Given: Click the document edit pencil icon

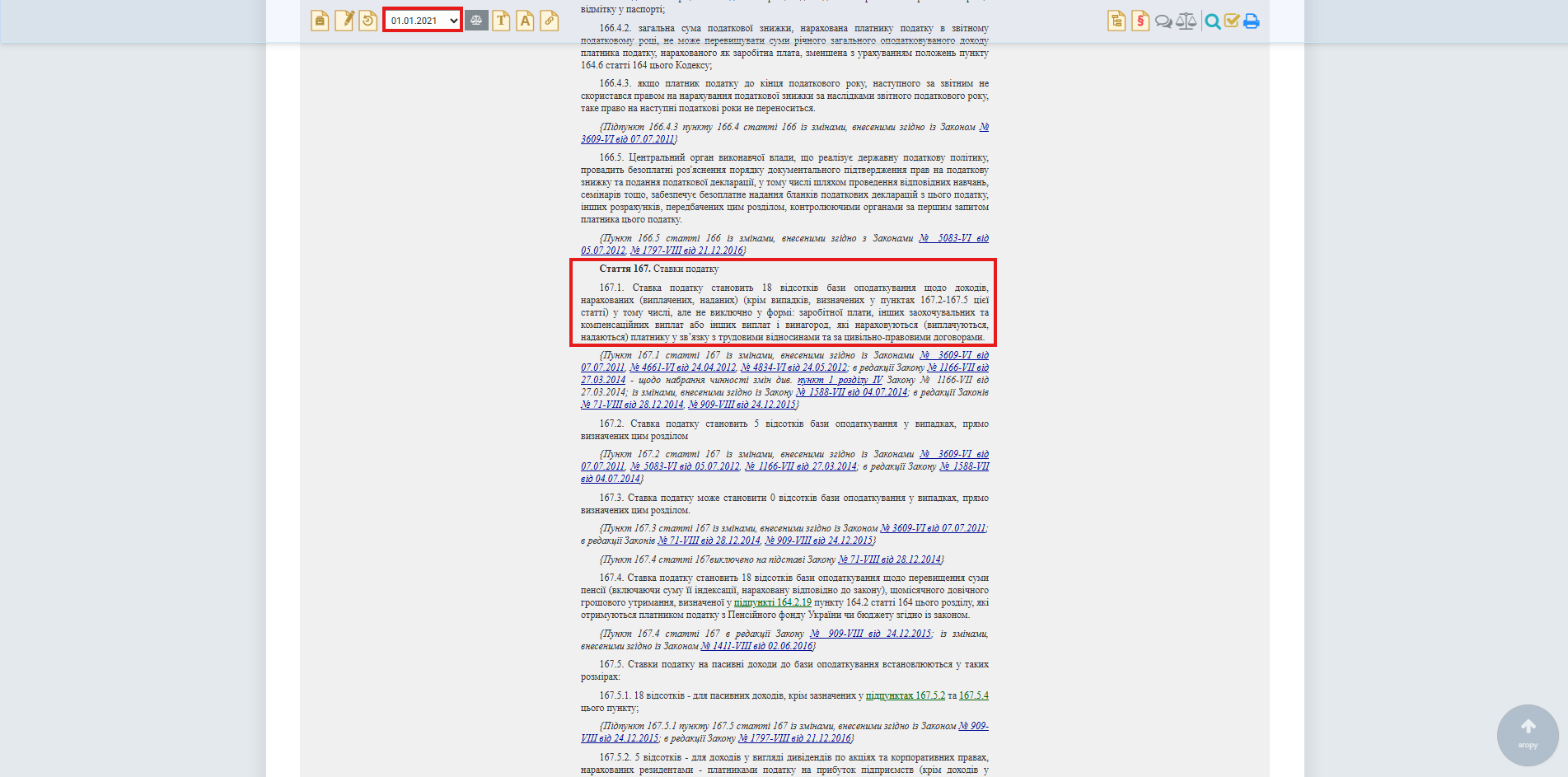Looking at the screenshot, I should click(344, 21).
